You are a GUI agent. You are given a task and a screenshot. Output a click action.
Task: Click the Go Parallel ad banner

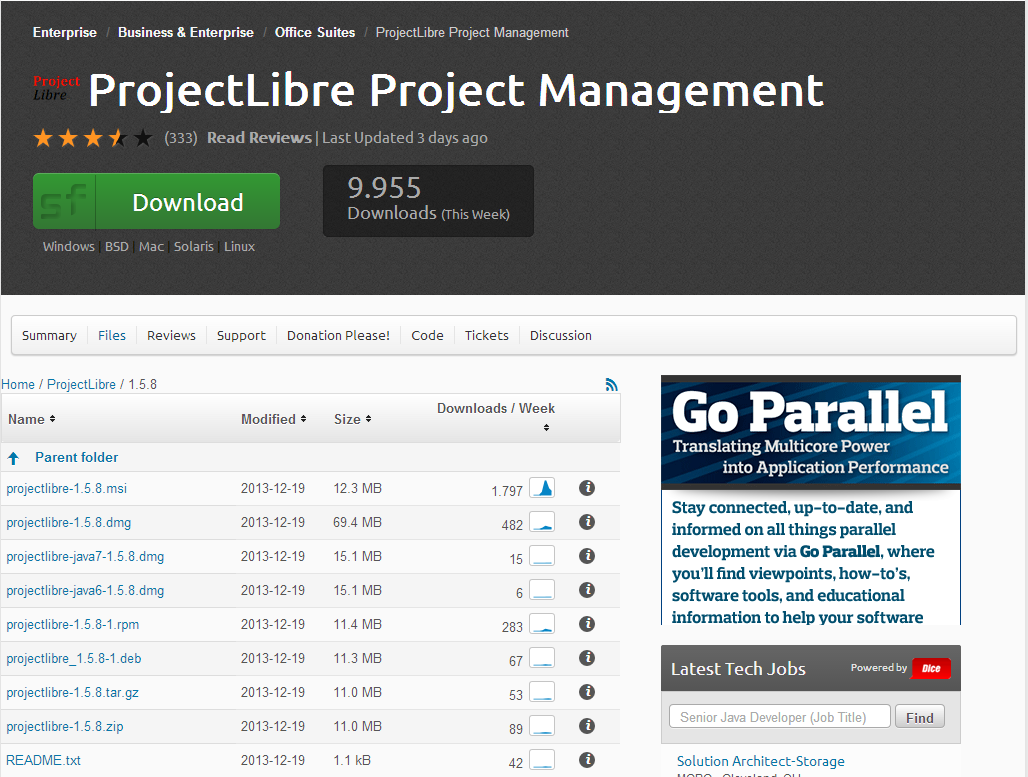click(x=811, y=500)
